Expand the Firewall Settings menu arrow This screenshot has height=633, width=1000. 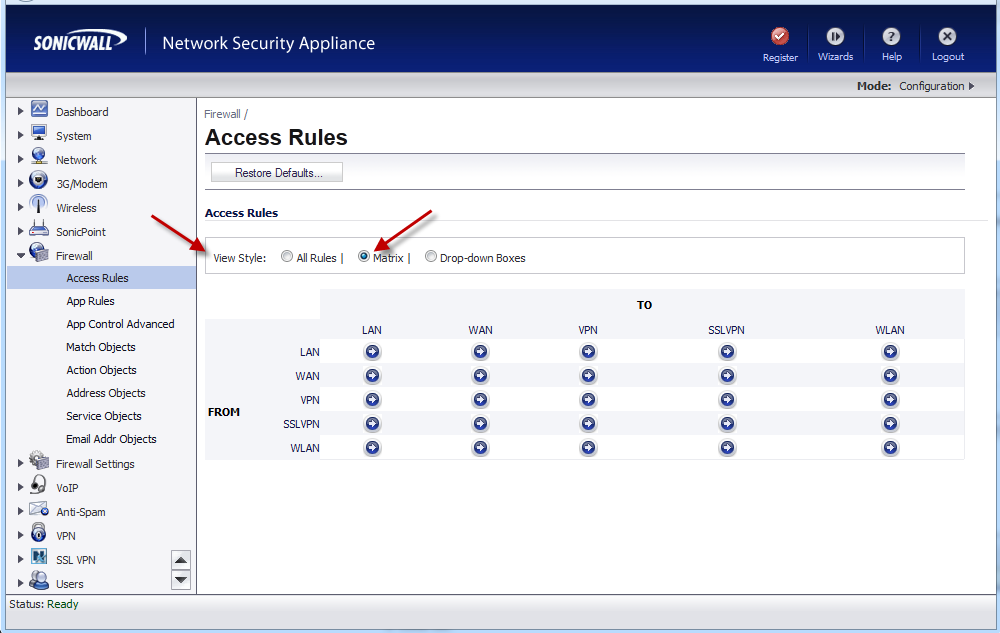coord(20,463)
